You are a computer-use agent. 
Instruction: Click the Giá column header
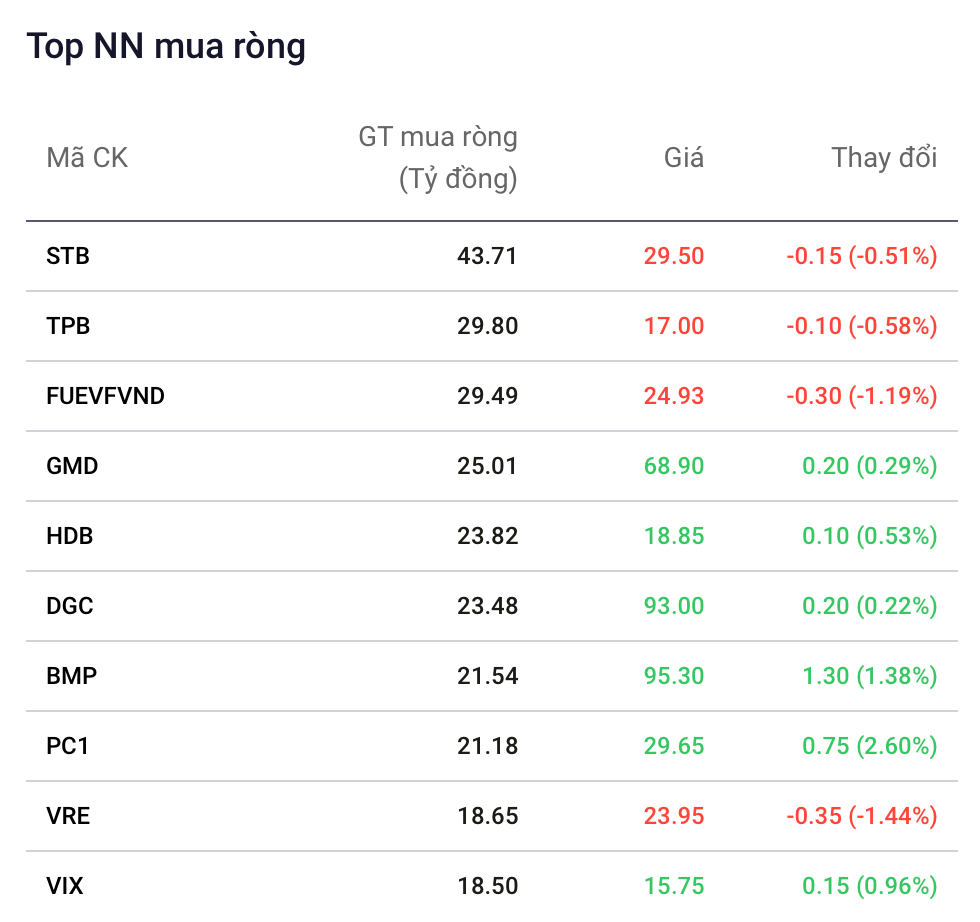684,158
